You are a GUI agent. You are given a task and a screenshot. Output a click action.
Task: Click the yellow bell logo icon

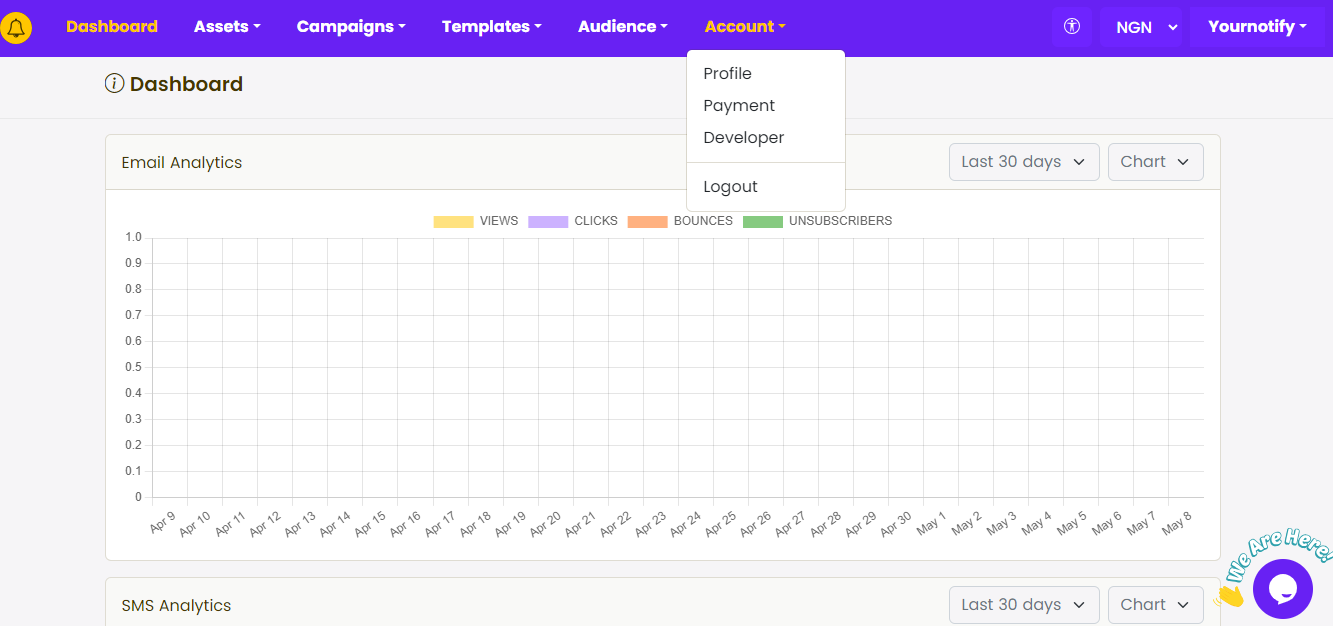click(x=16, y=28)
